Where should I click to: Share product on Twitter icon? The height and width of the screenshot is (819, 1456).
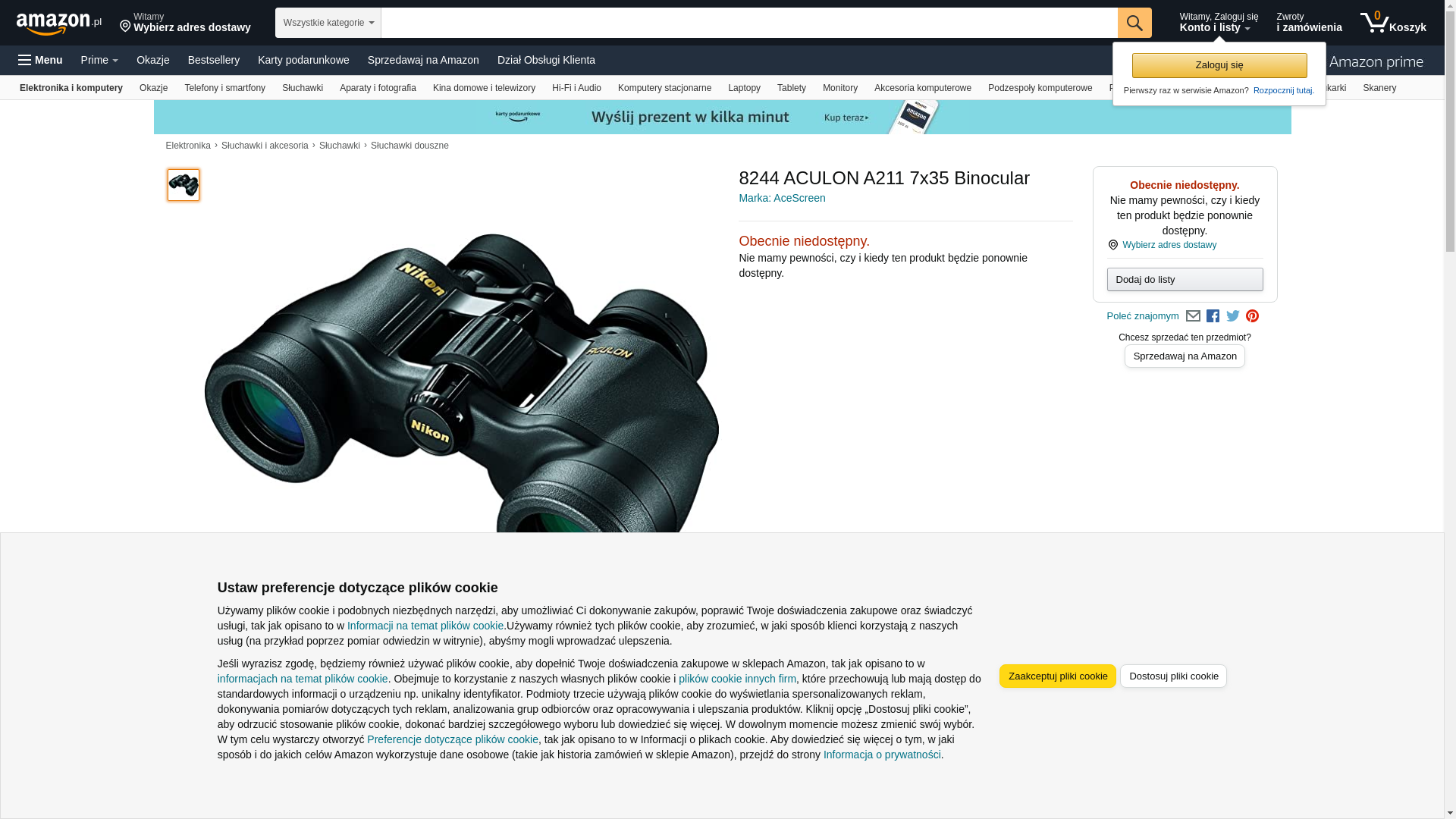(1233, 316)
